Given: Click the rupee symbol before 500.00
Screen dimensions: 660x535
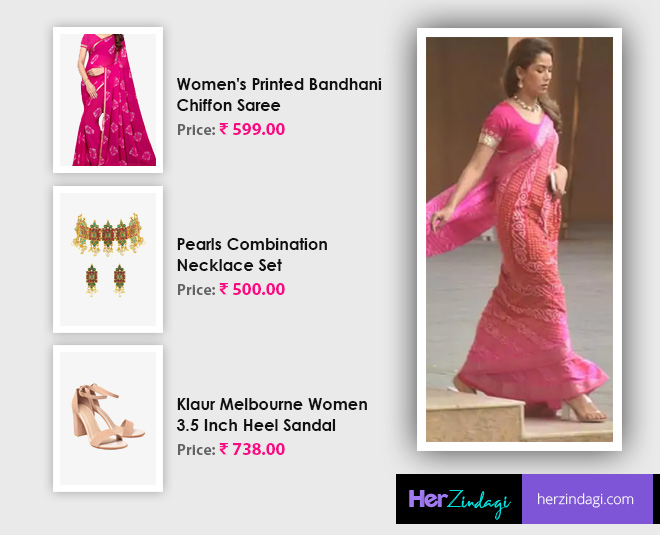Looking at the screenshot, I should point(224,289).
